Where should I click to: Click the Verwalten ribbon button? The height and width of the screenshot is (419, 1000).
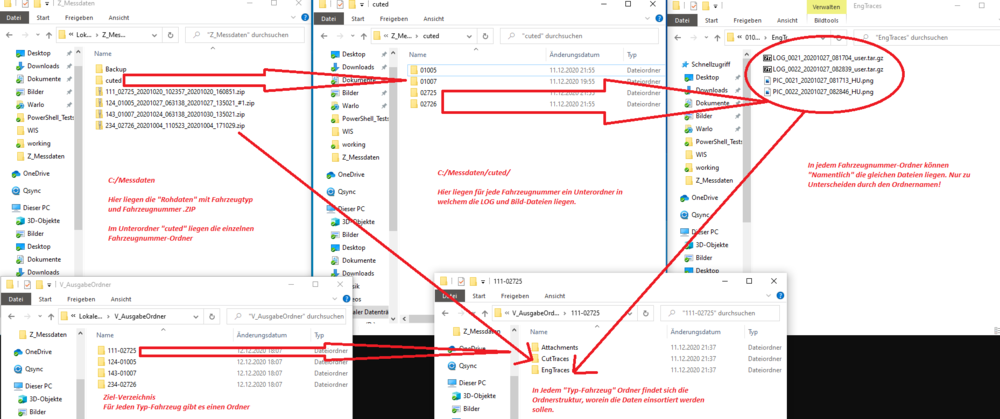tap(826, 5)
